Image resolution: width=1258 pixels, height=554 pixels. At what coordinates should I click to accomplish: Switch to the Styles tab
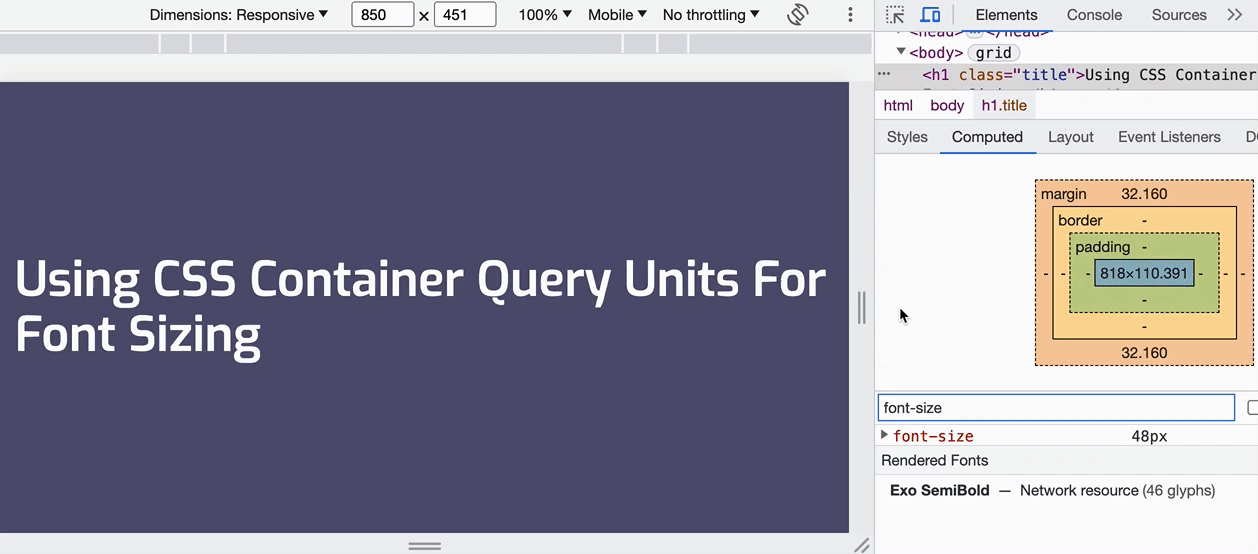click(x=907, y=137)
